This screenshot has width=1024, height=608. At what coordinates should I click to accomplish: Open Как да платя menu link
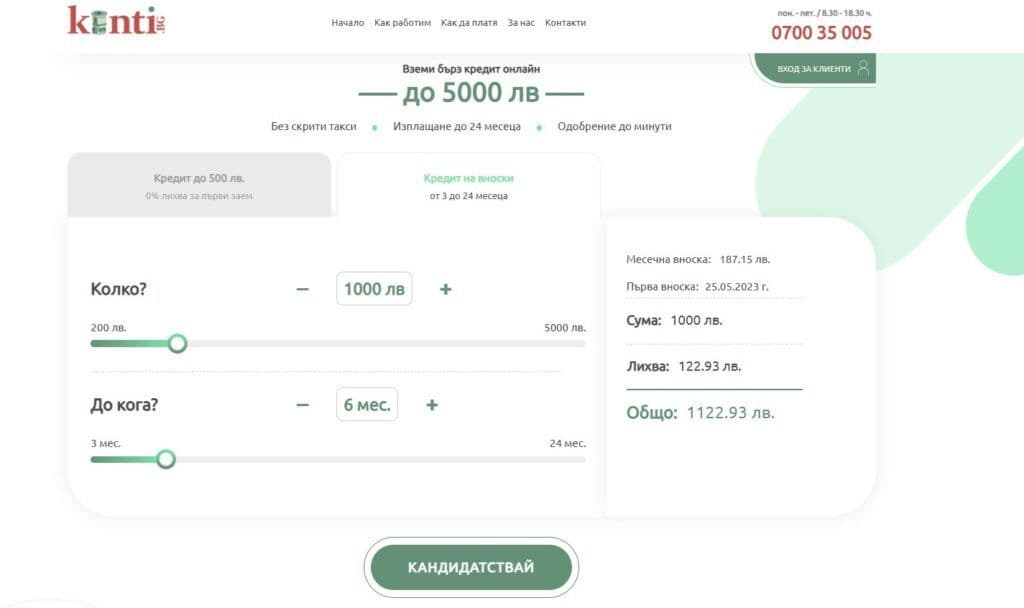(x=469, y=23)
